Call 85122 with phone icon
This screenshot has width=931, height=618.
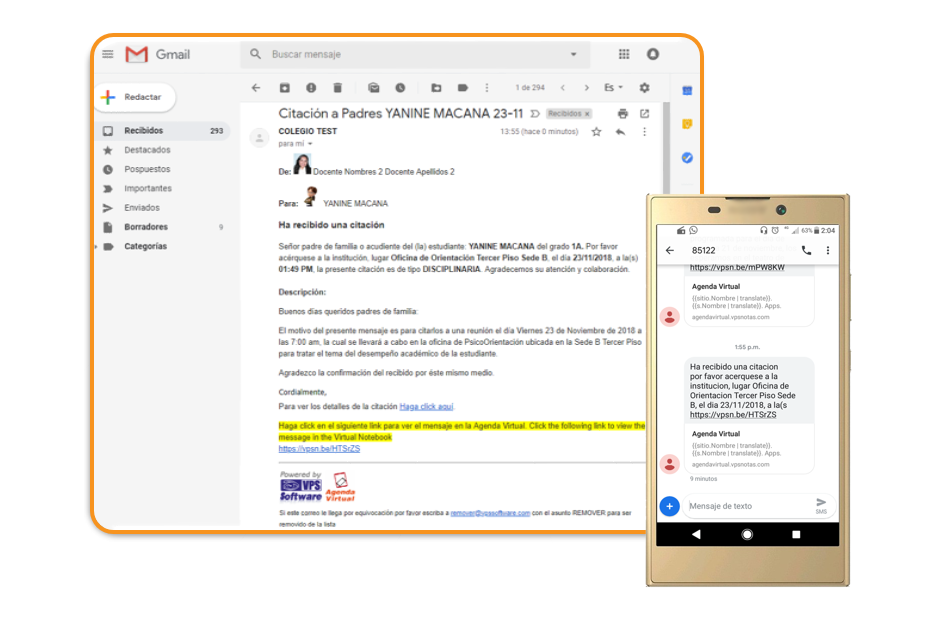tap(806, 251)
